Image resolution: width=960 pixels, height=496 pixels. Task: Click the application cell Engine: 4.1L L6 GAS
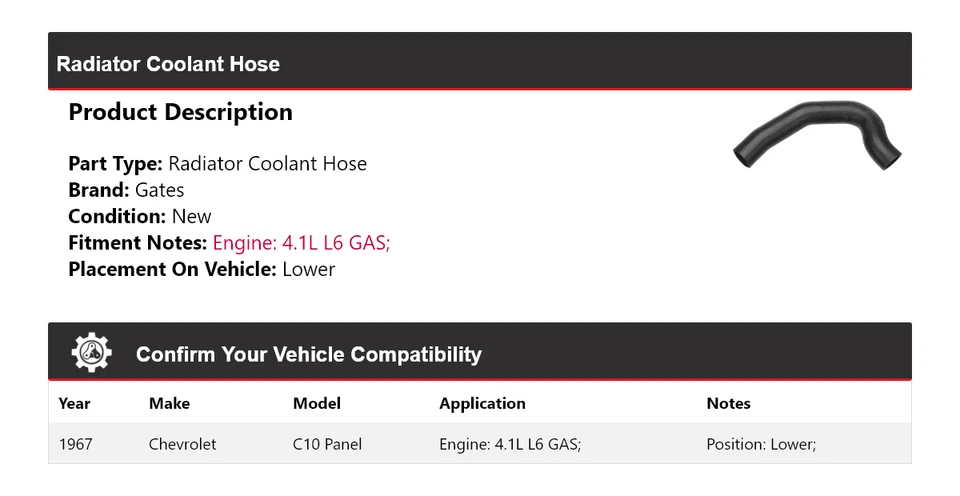coord(509,444)
